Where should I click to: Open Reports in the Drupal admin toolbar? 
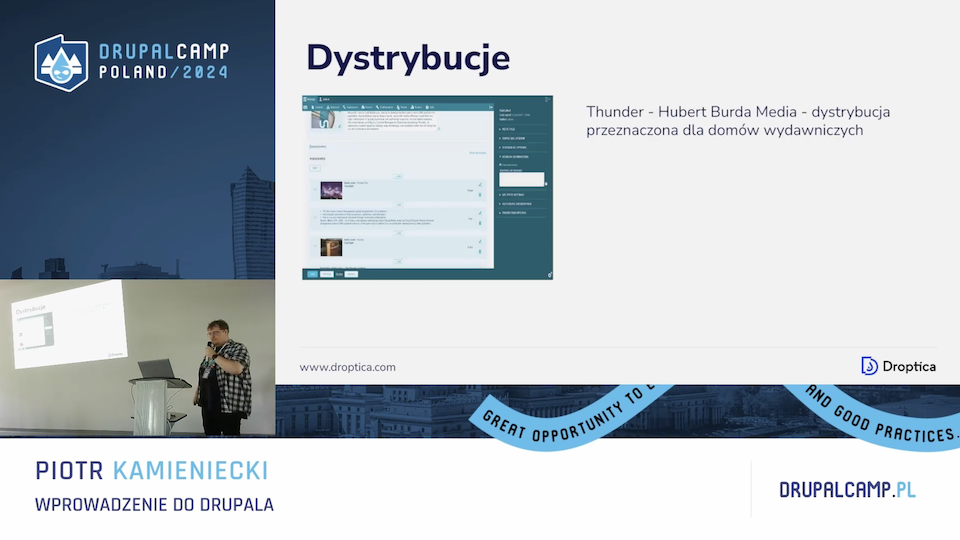pyautogui.click(x=416, y=107)
